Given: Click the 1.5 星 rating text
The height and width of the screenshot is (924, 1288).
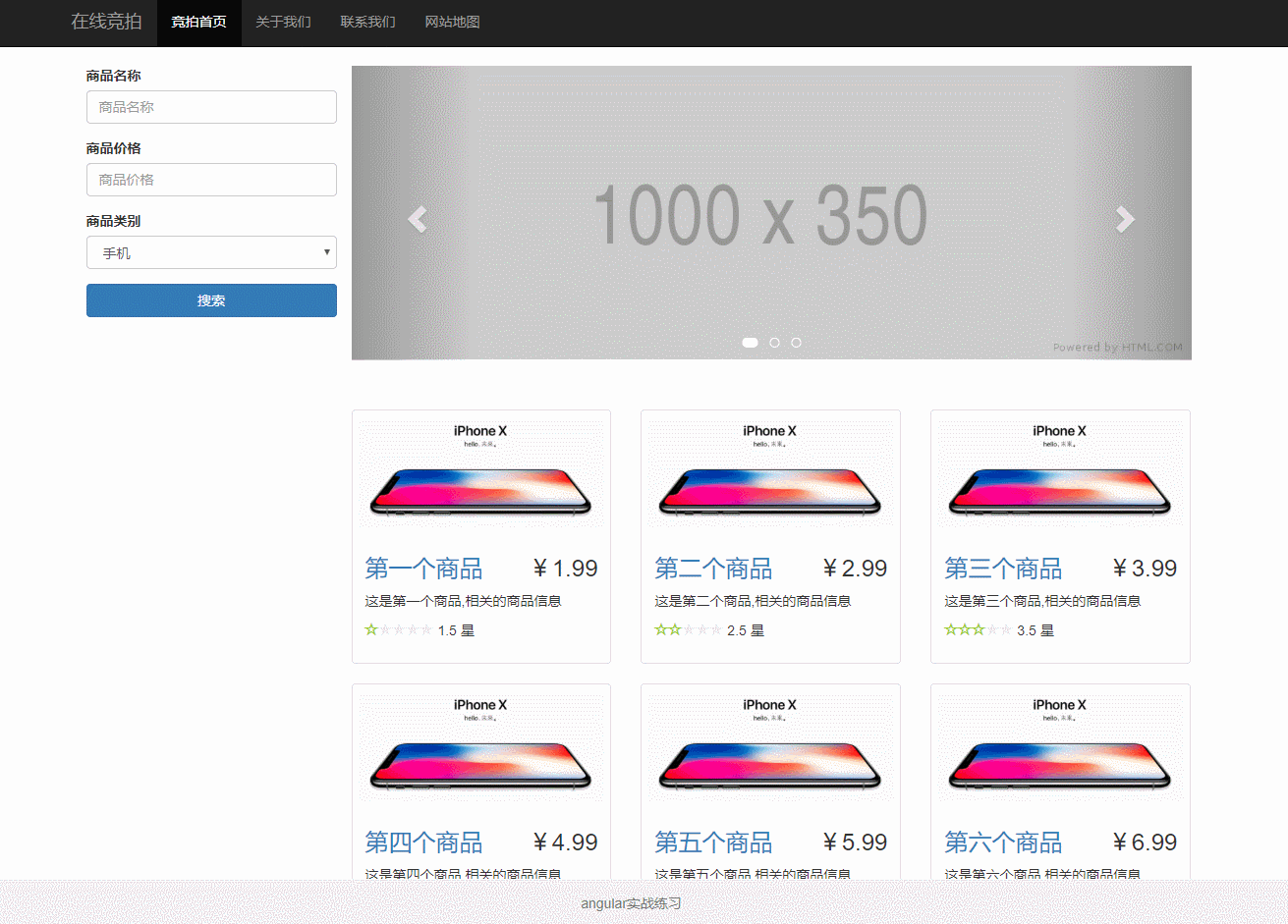Looking at the screenshot, I should [x=456, y=630].
